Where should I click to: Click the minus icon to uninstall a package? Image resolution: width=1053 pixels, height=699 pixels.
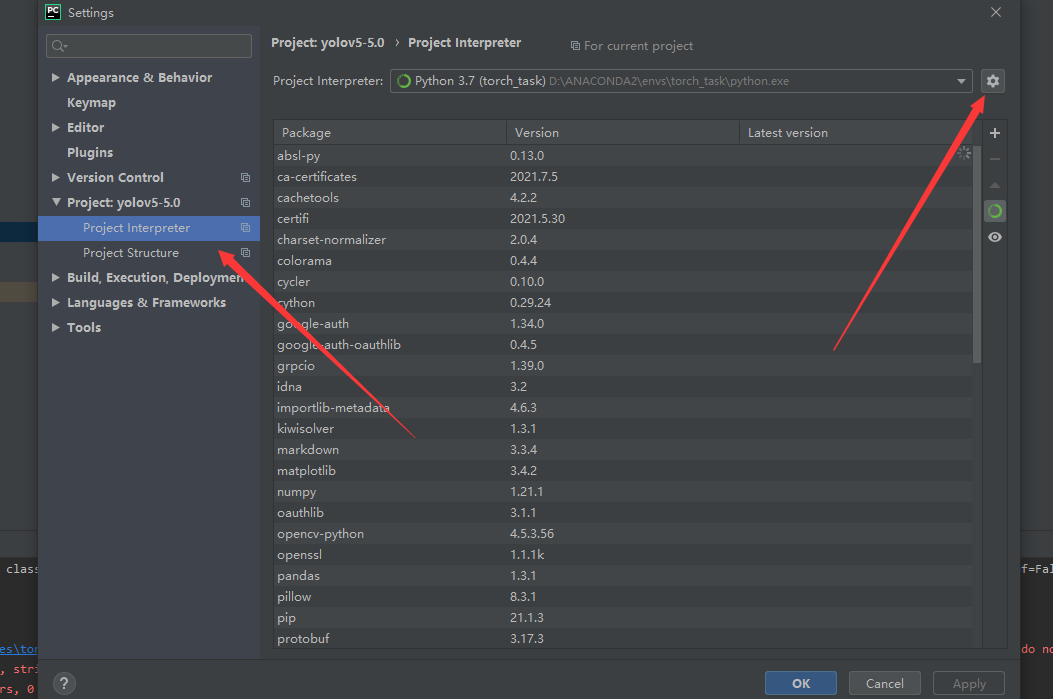pos(995,159)
